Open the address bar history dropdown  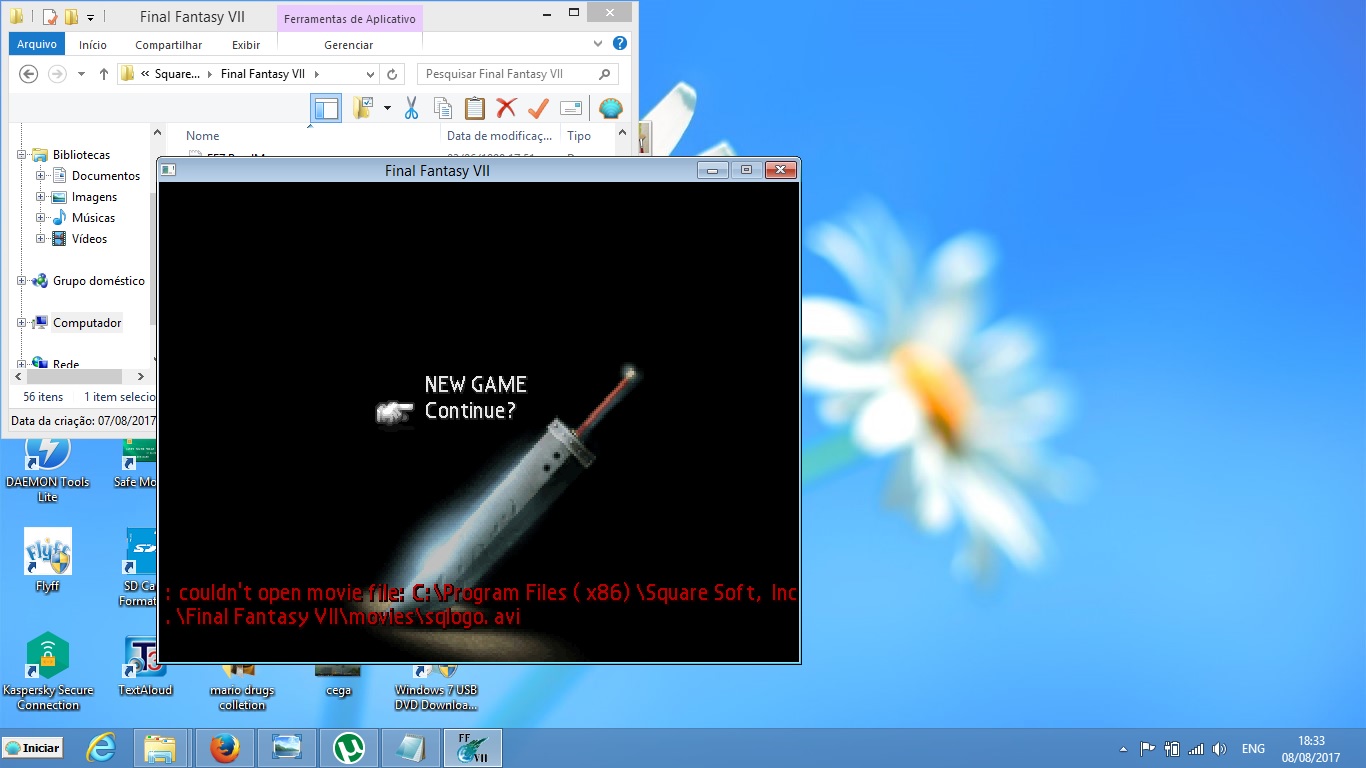[x=370, y=74]
